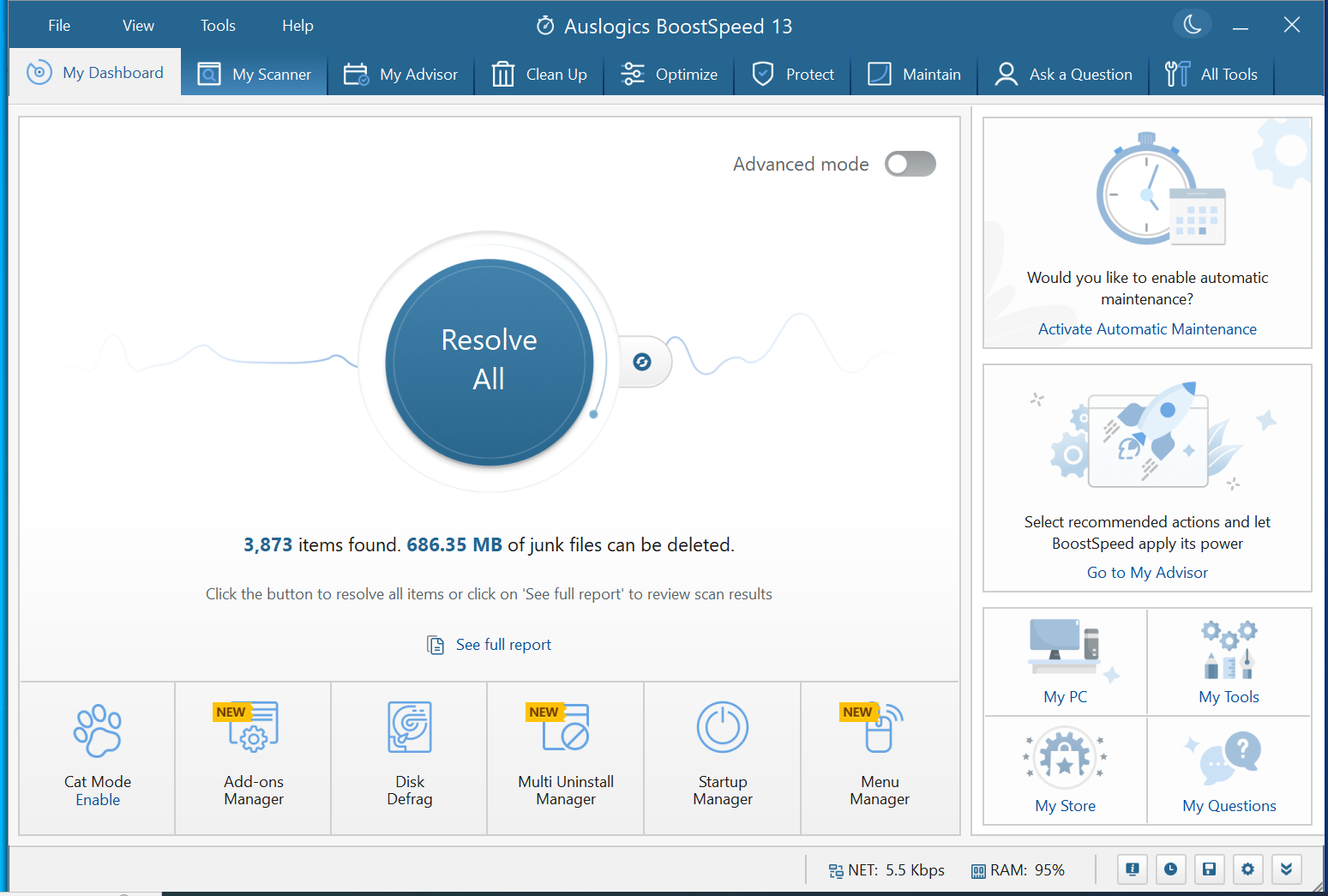Image resolution: width=1328 pixels, height=896 pixels.
Task: Click the Auslogics BoostSpeed 13 title
Action: pos(677,27)
